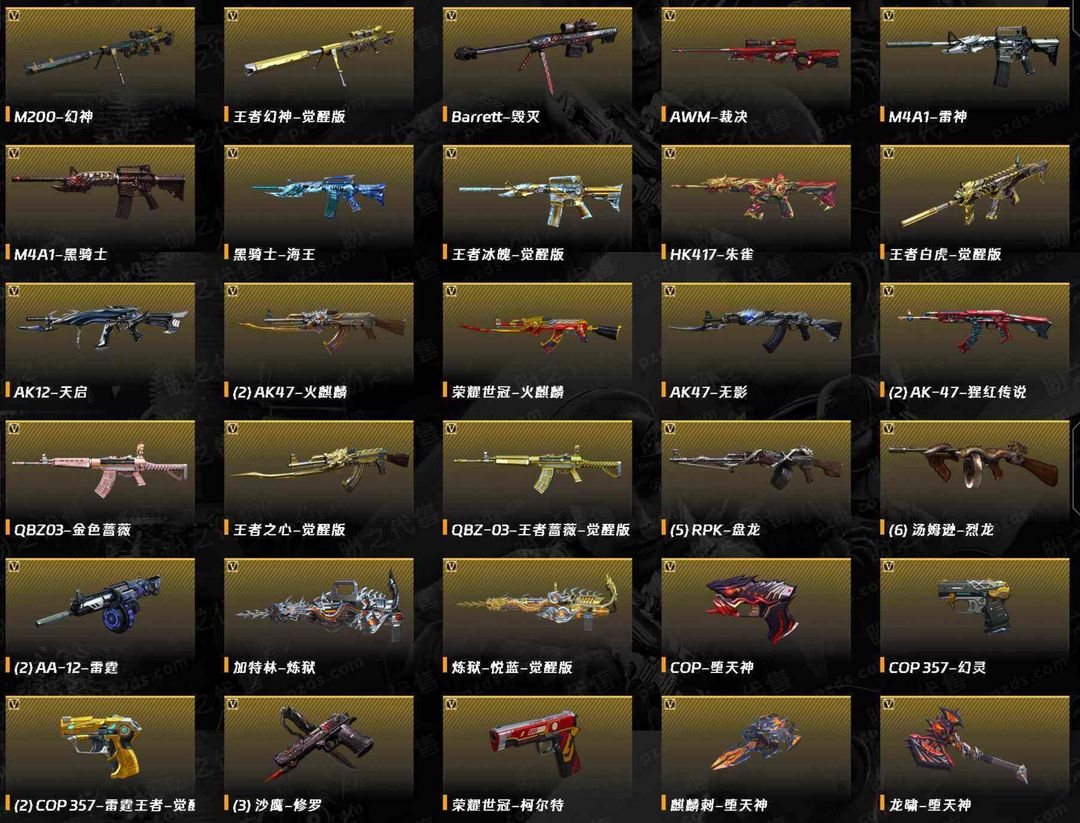Click the V badge on 沙鹰-修罗 card
1080x823 pixels.
(x=232, y=704)
